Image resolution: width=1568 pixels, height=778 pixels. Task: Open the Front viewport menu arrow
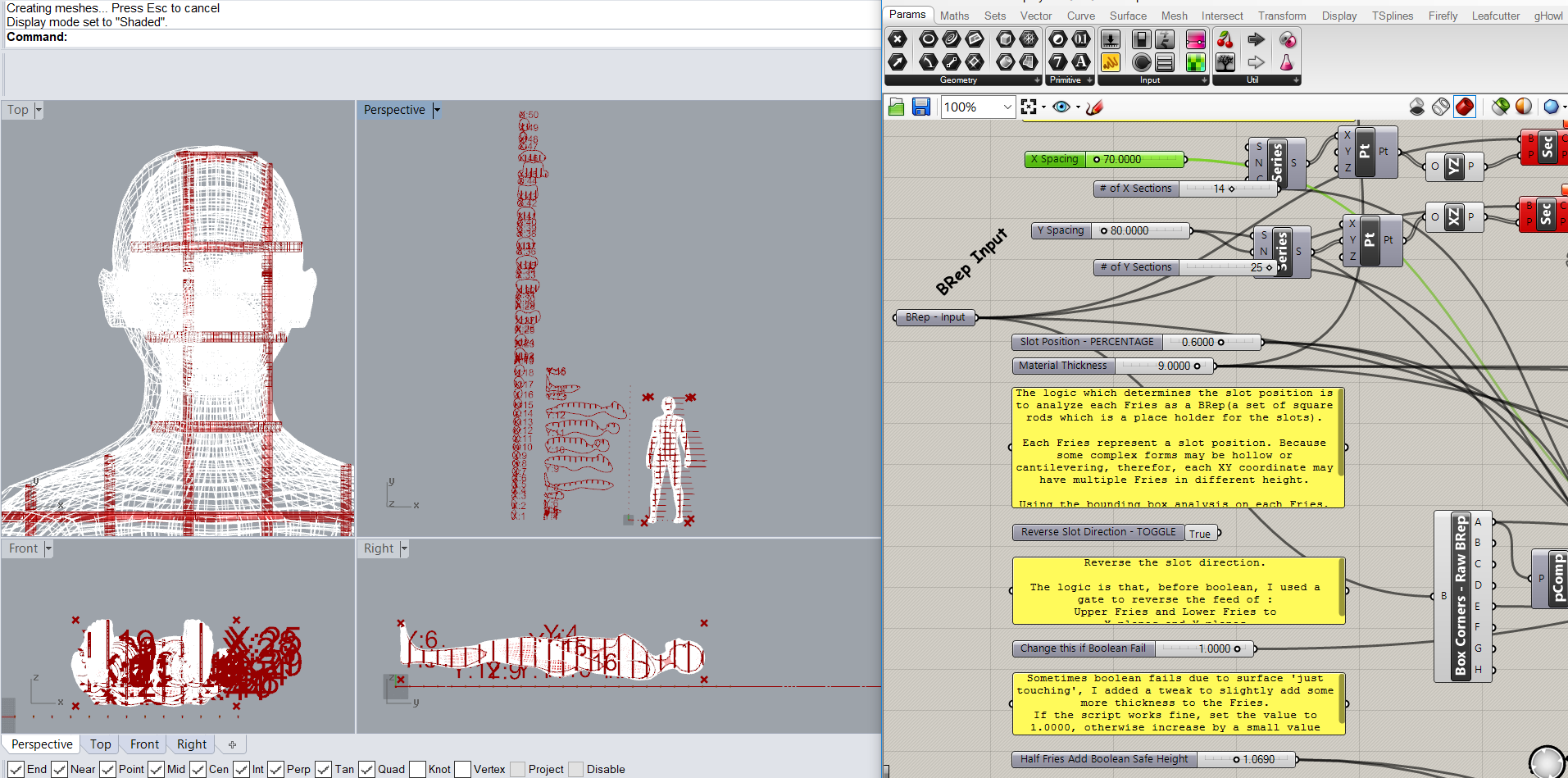pos(48,548)
